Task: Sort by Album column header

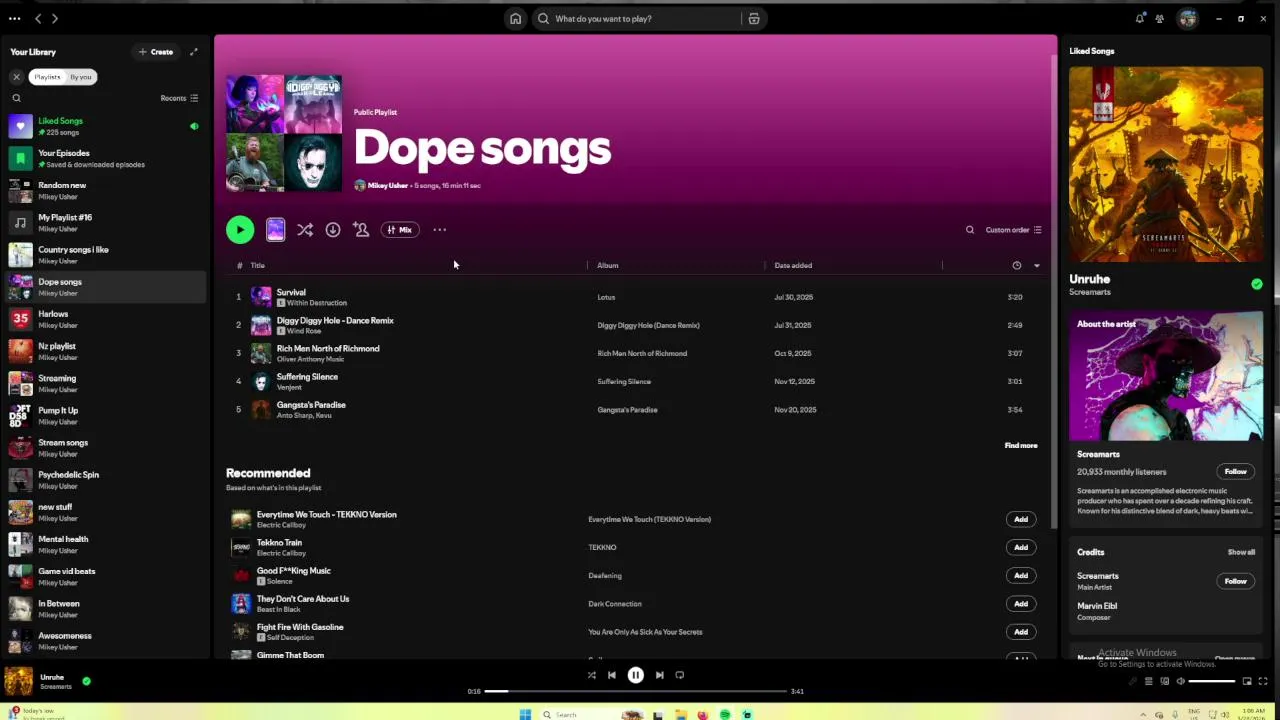Action: [608, 265]
